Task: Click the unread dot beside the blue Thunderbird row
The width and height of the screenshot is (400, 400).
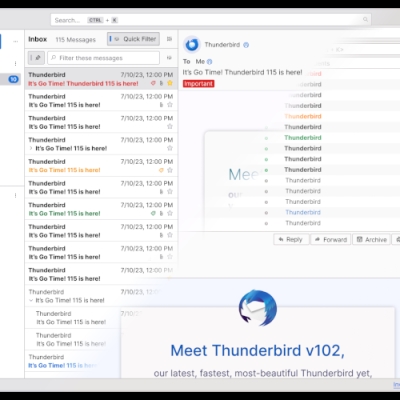Action: click(266, 213)
